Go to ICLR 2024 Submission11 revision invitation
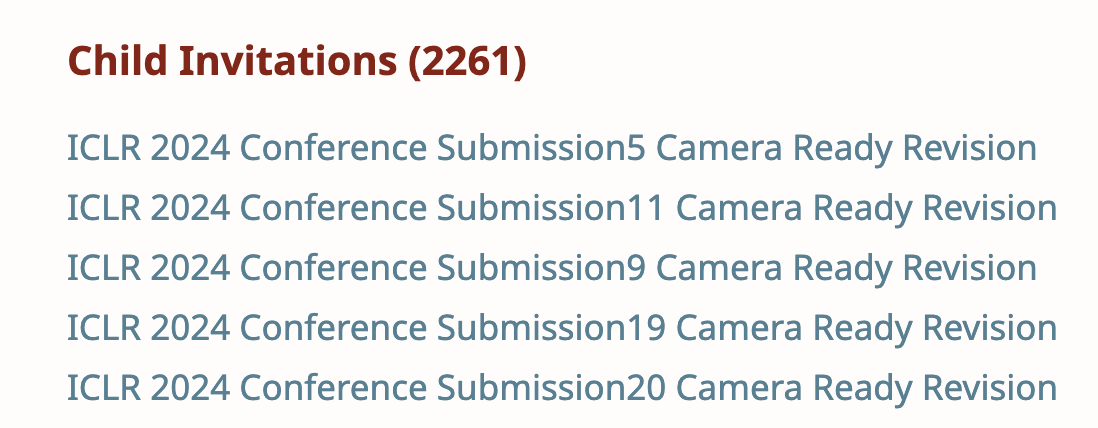 561,208
